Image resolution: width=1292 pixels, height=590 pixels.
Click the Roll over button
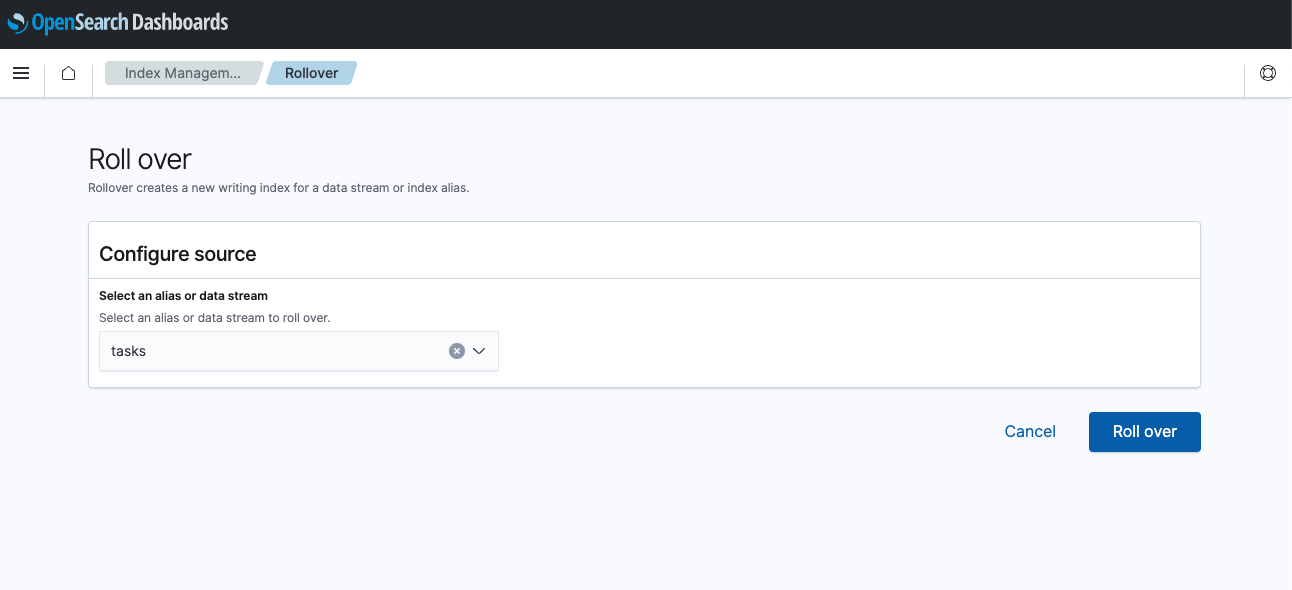click(1144, 431)
